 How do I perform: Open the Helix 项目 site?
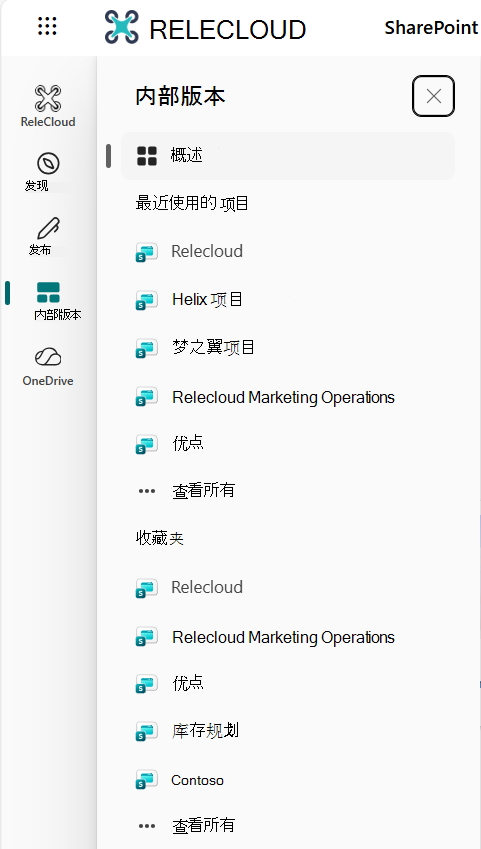click(207, 299)
